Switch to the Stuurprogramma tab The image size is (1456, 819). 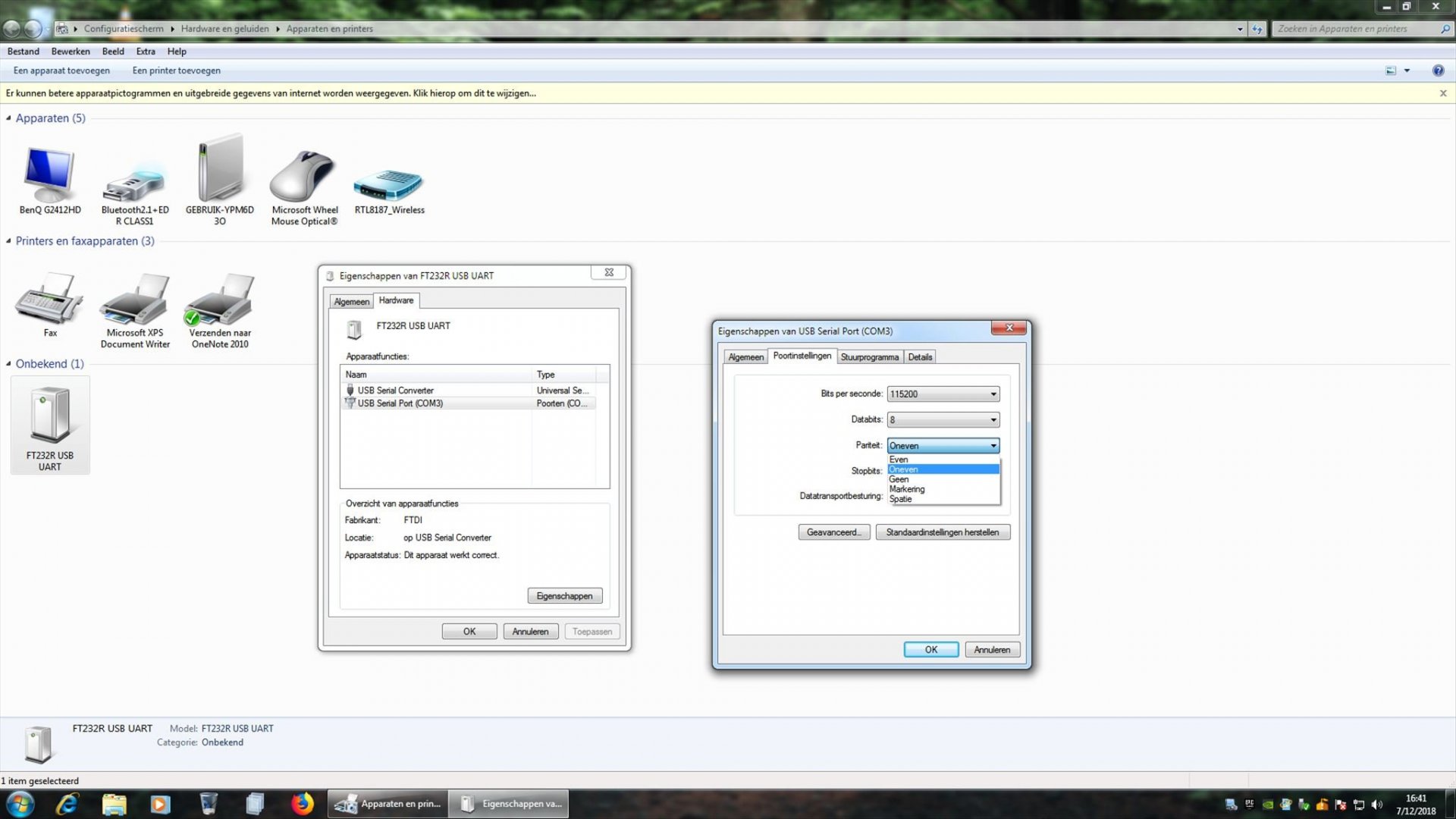[870, 356]
